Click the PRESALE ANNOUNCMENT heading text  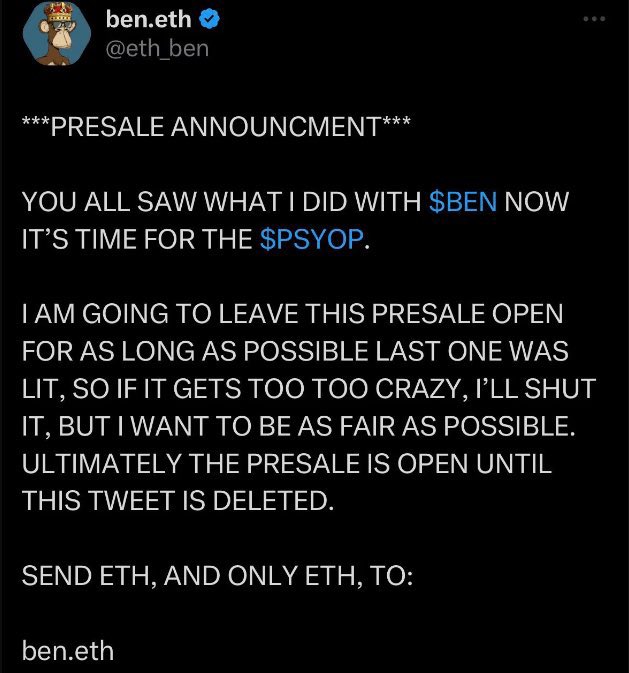pyautogui.click(x=216, y=127)
